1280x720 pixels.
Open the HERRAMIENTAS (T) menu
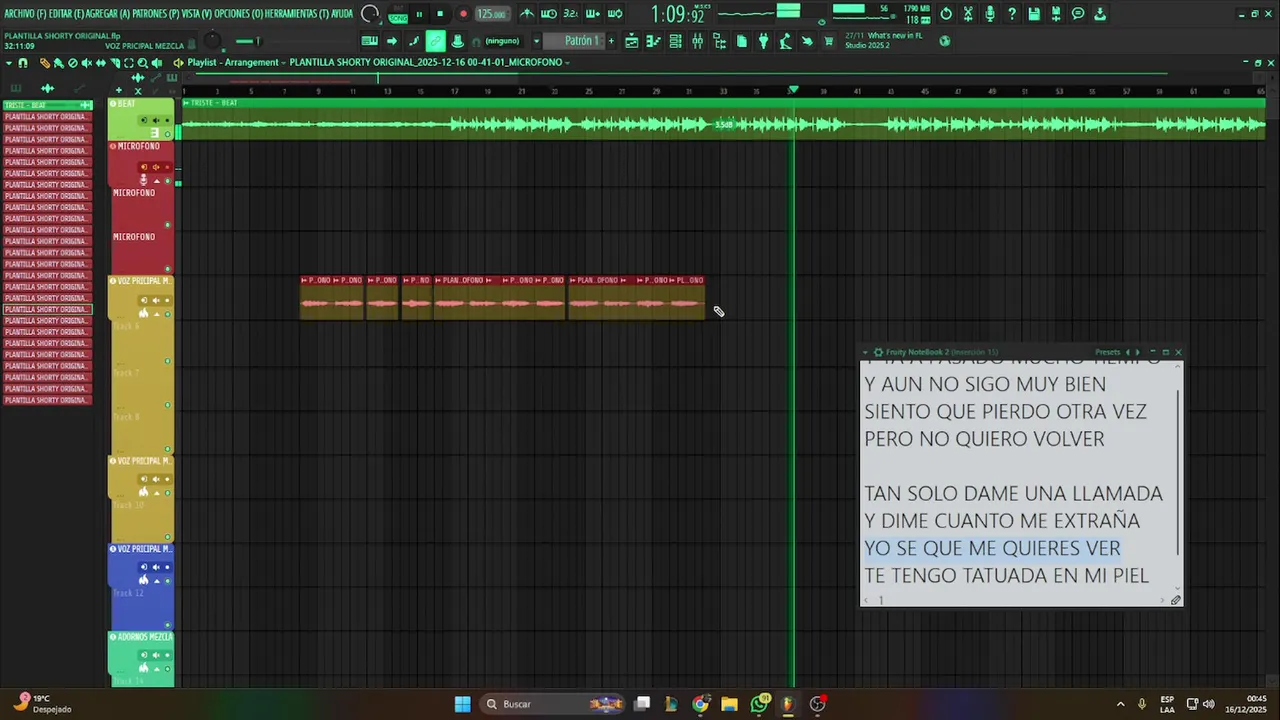[296, 14]
